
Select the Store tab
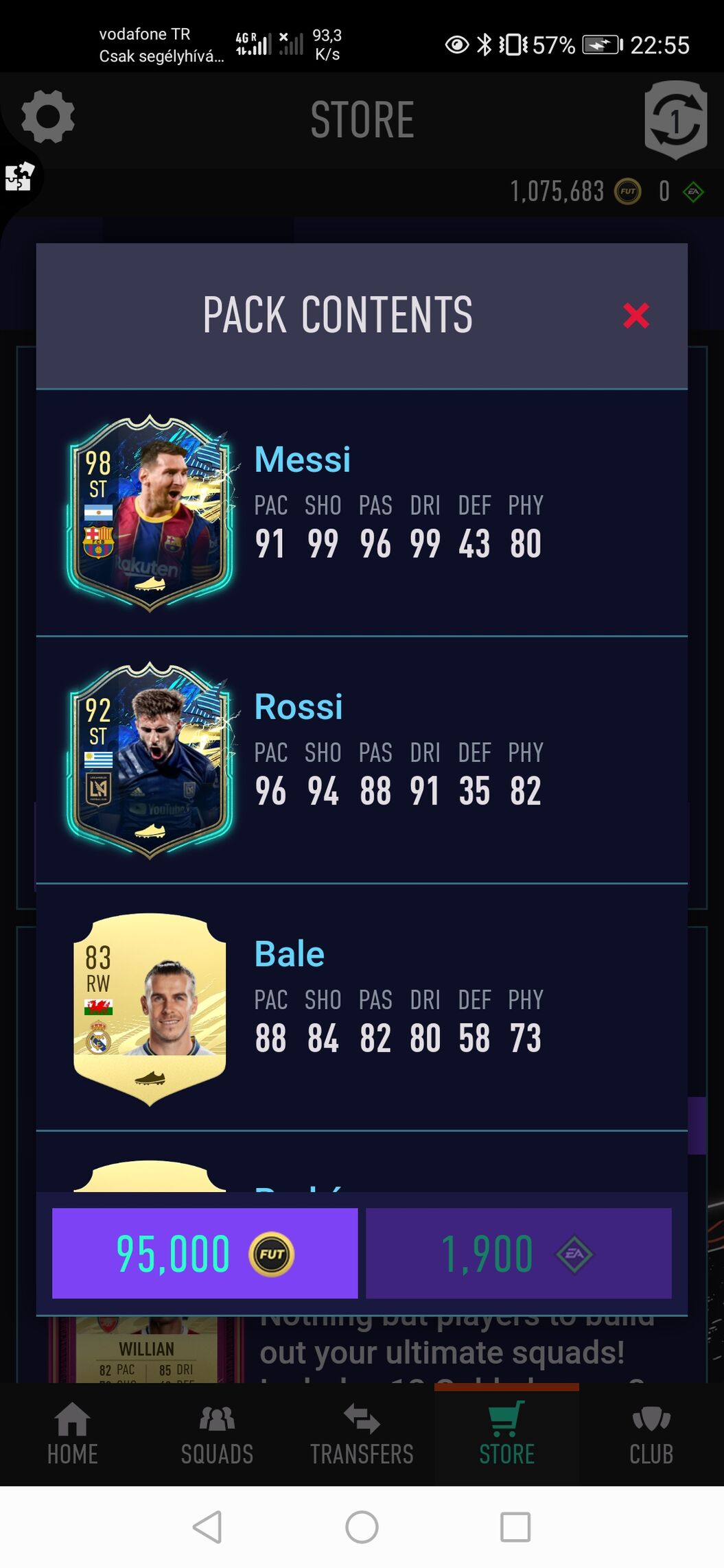tap(506, 1434)
